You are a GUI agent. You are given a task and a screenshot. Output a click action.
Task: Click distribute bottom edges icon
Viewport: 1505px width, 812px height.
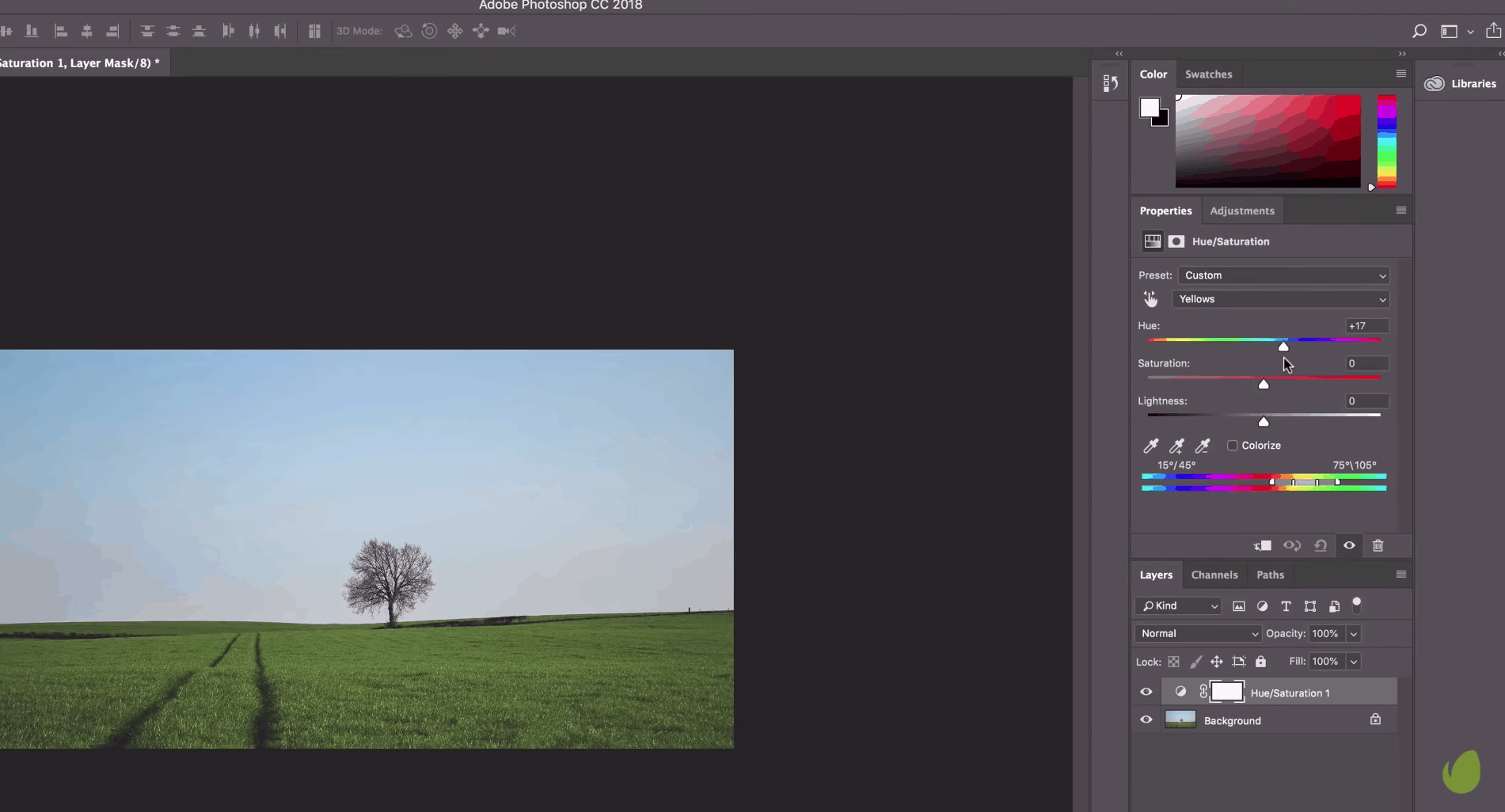click(199, 31)
